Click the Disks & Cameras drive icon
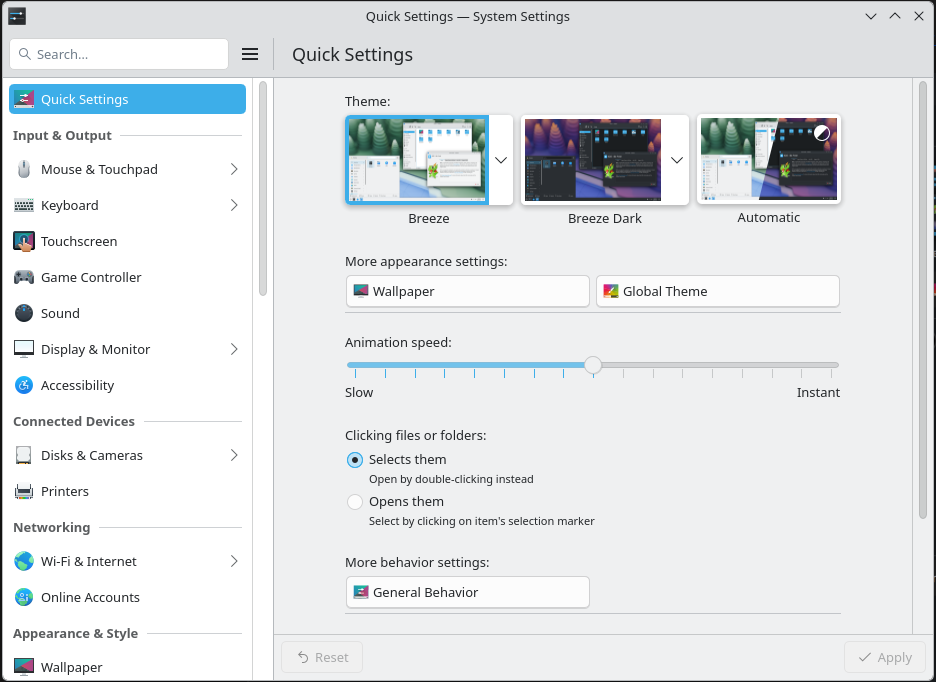Viewport: 936px width, 682px height. click(x=24, y=455)
